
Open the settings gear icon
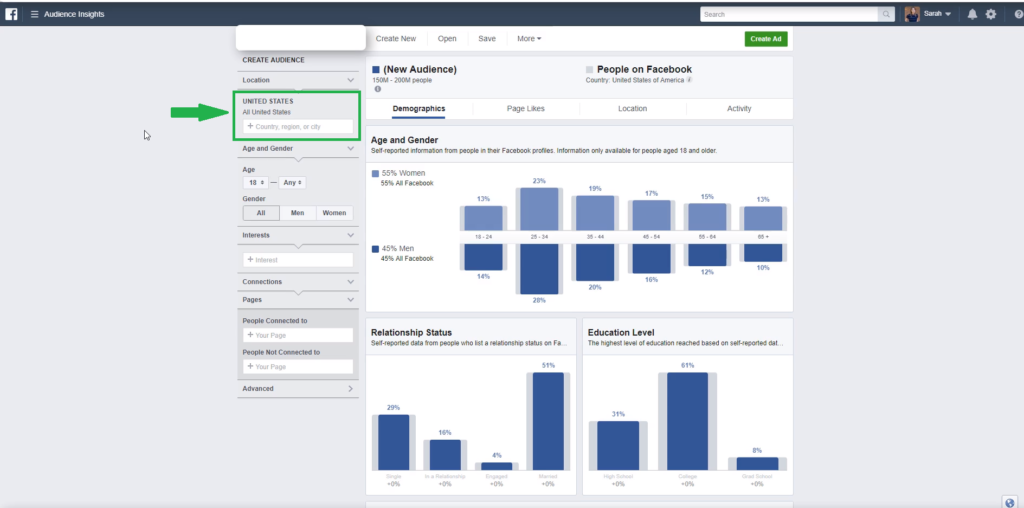tap(991, 14)
